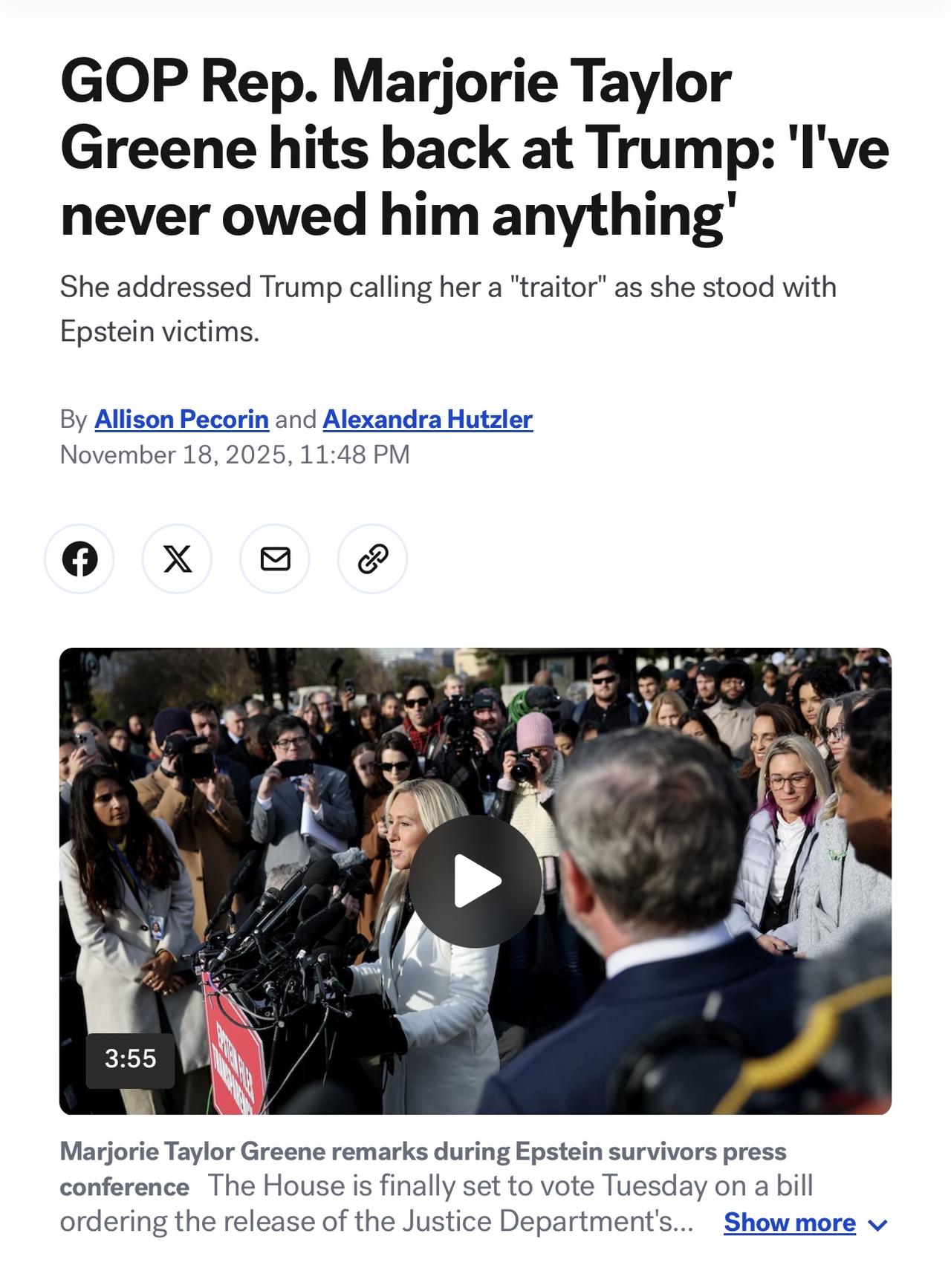Click the November 18, 2025 timestamp
The height and width of the screenshot is (1288, 951).
[235, 455]
